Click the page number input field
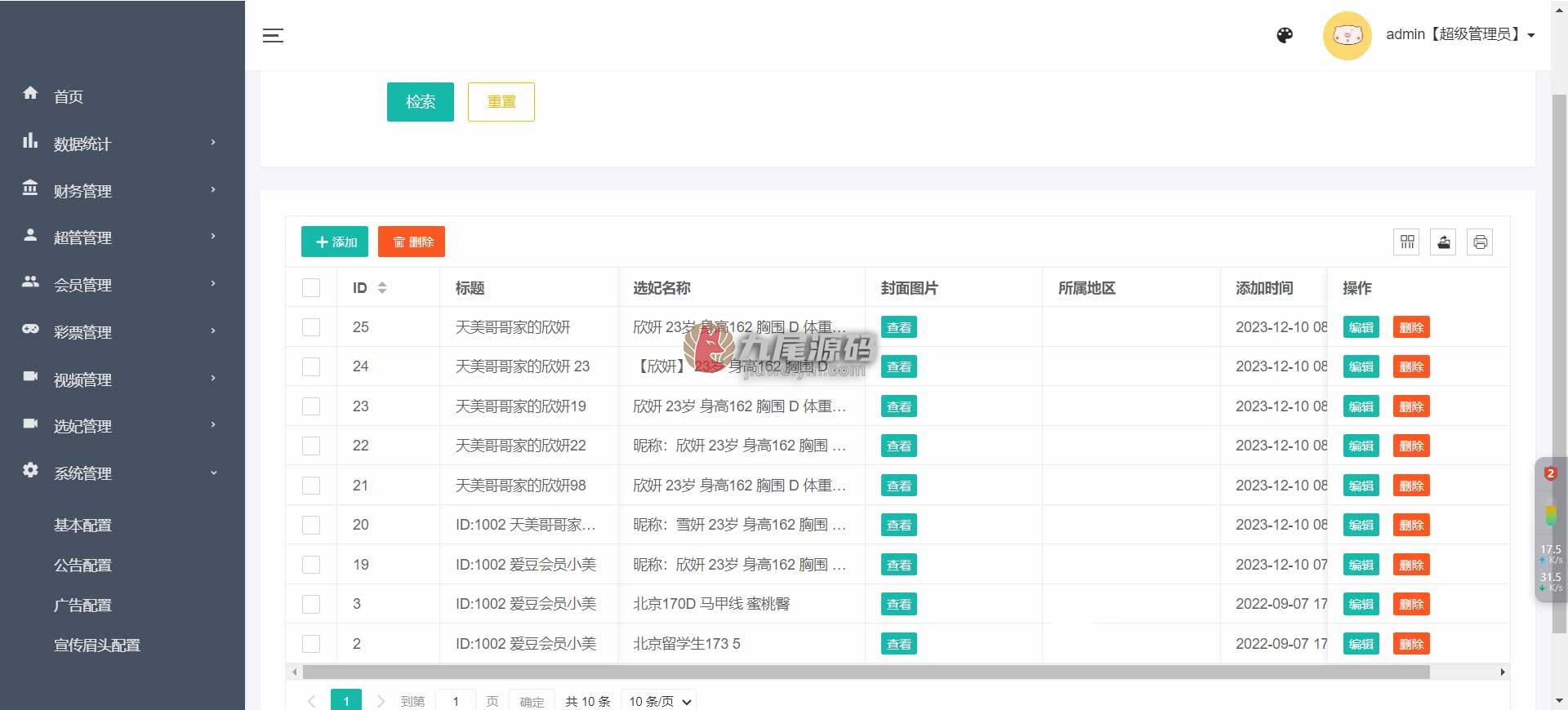This screenshot has height=710, width=1568. click(x=456, y=701)
